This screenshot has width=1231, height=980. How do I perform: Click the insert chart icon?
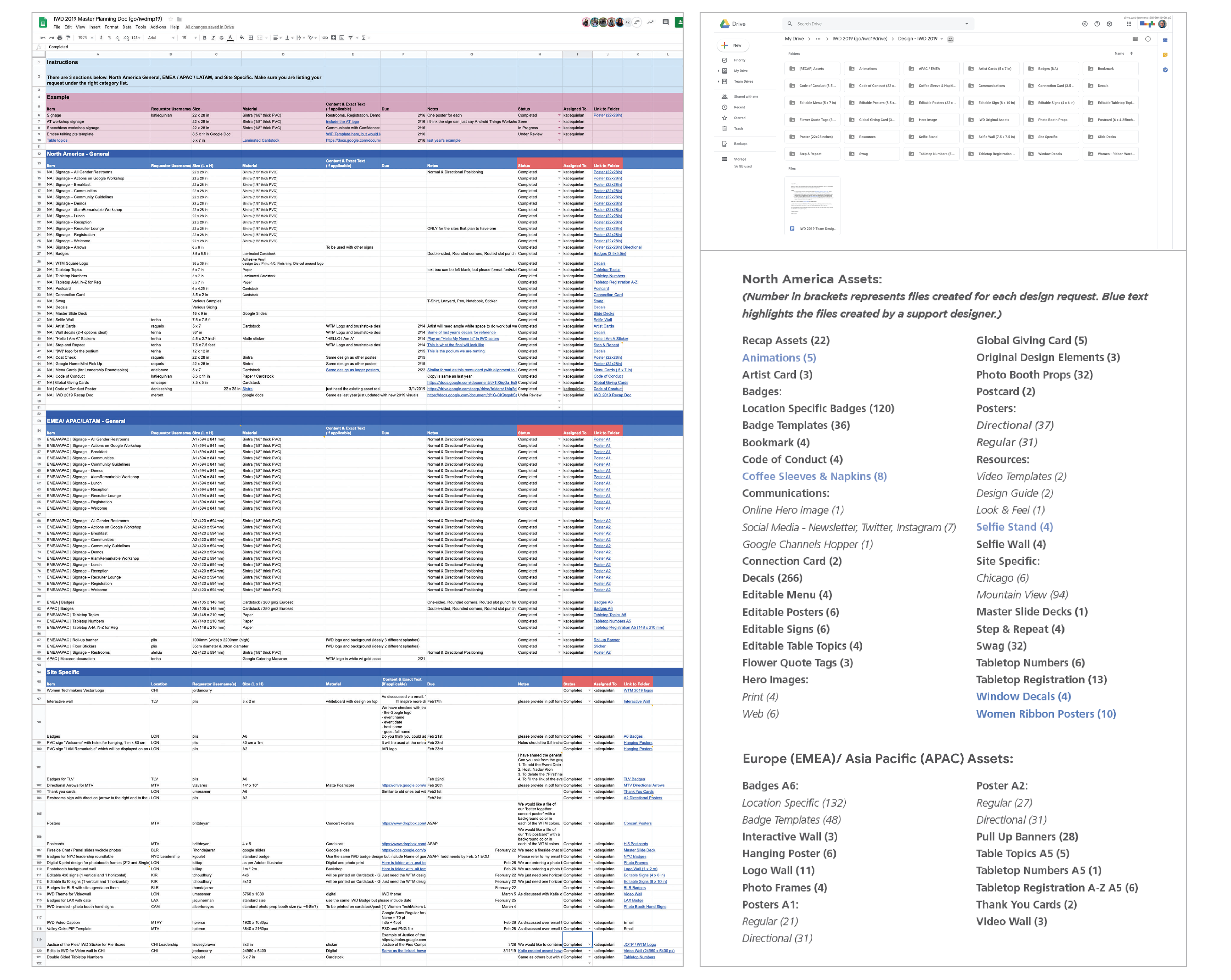click(342, 38)
